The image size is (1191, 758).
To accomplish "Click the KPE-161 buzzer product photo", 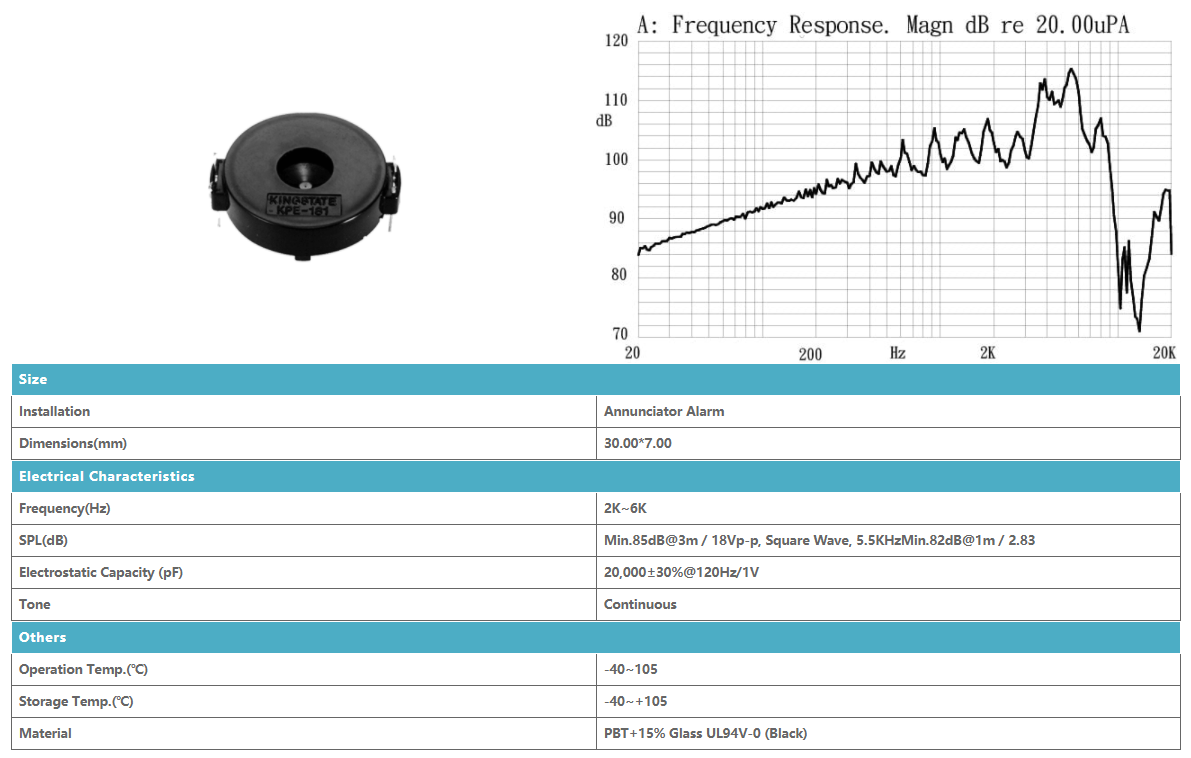I will click(x=305, y=187).
